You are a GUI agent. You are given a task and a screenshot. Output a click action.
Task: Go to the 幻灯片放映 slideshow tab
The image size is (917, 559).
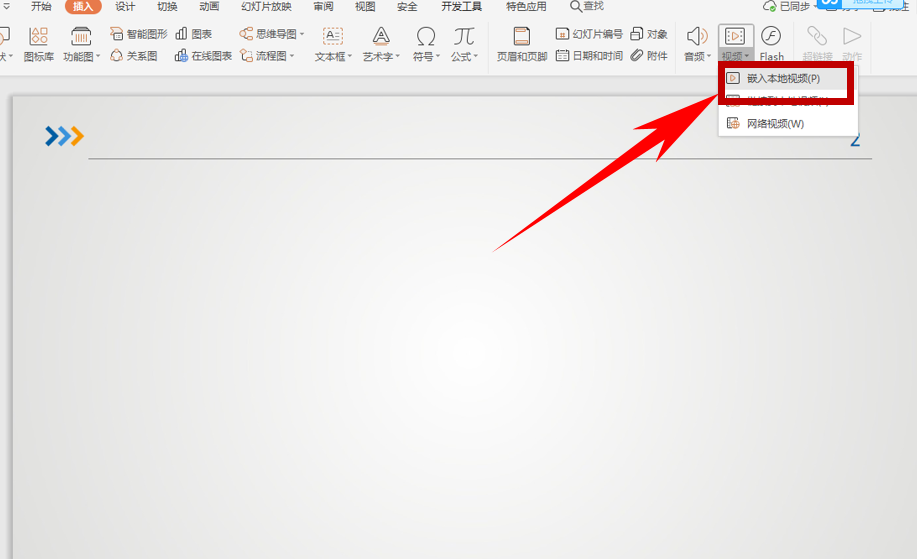coord(266,6)
